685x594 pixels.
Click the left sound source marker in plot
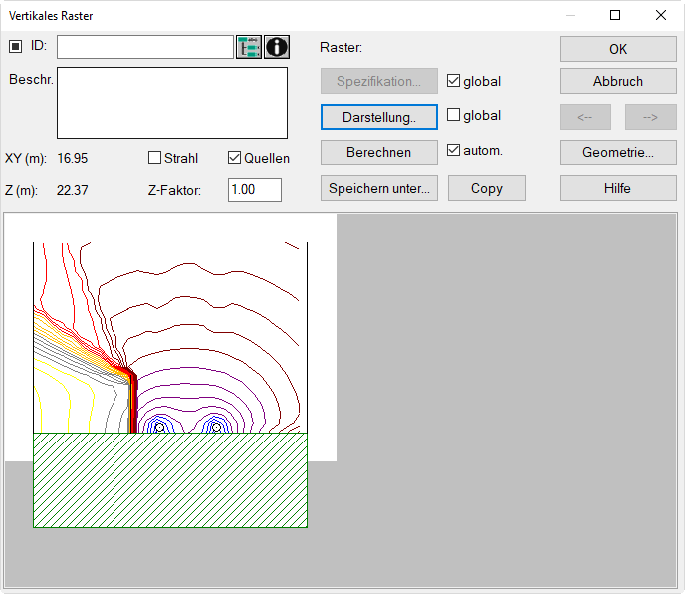[x=159, y=428]
